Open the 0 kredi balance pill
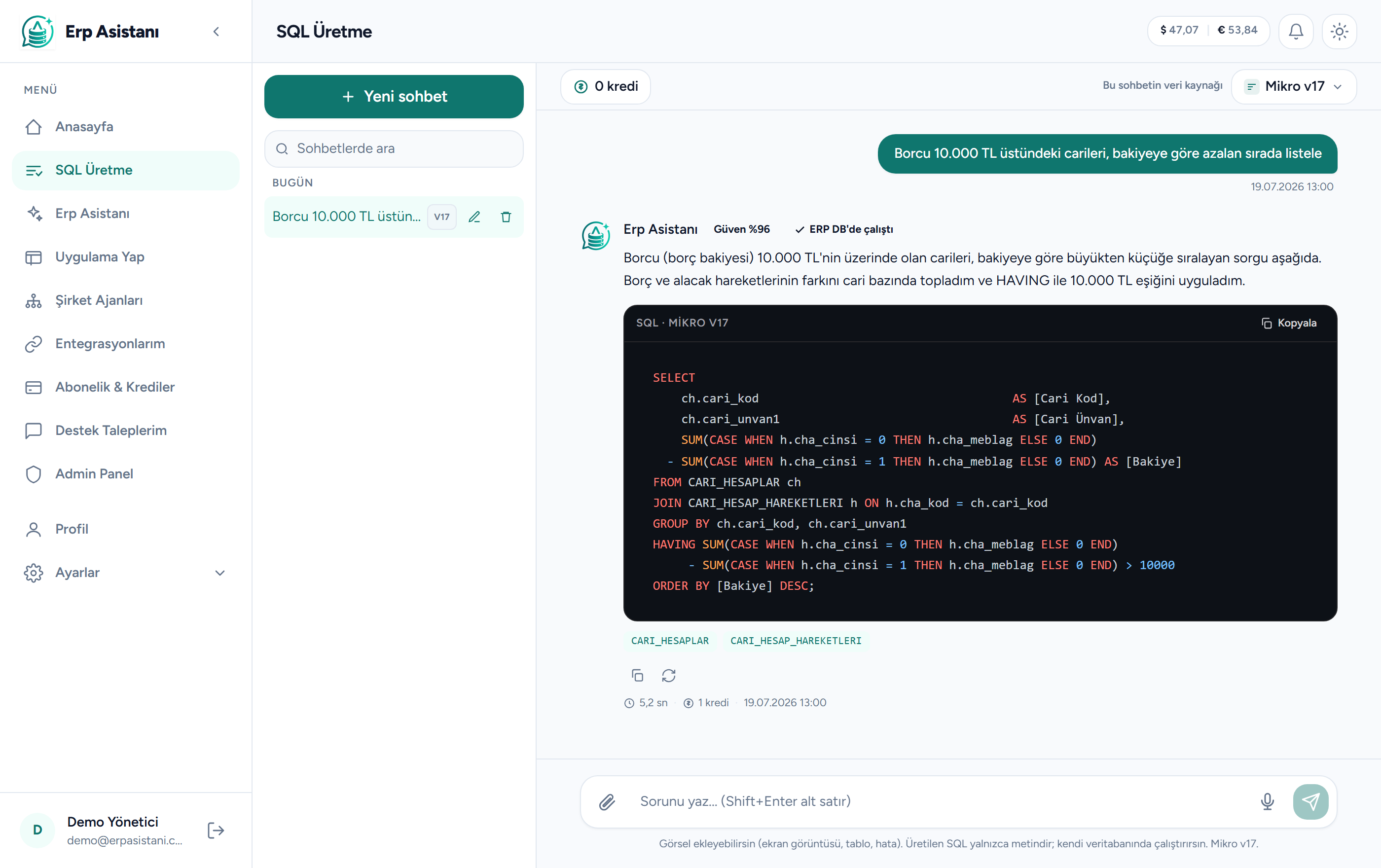Screen dimensions: 1381x868 point(606,87)
